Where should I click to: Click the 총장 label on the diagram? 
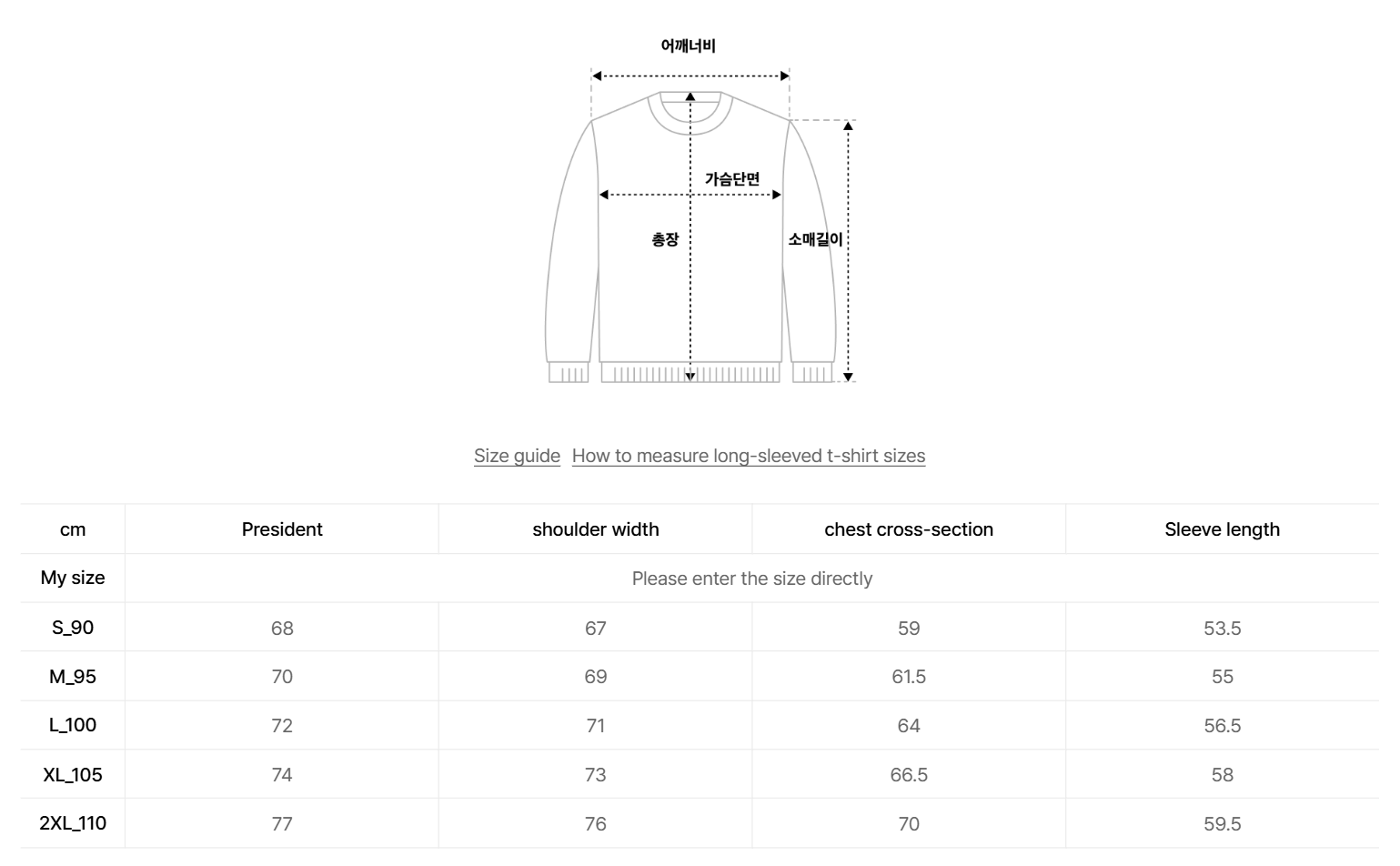(x=665, y=239)
